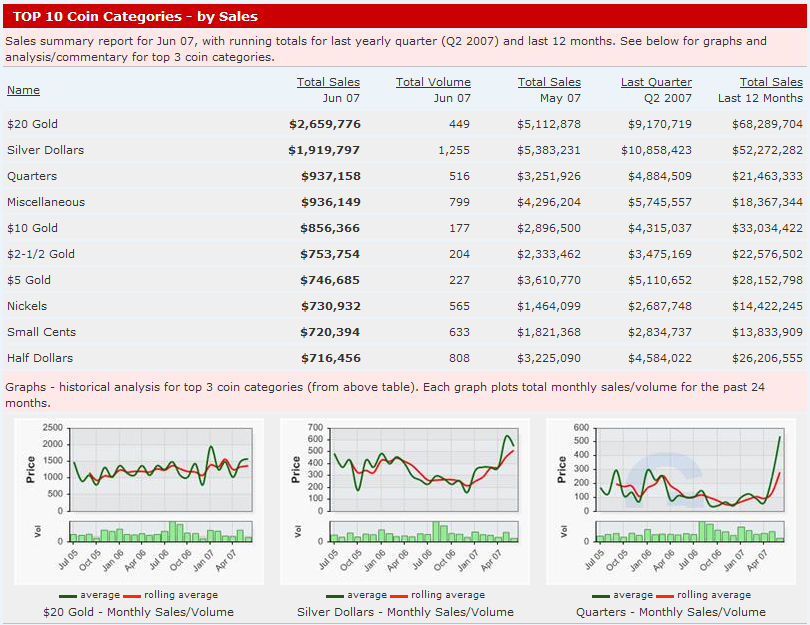810x625 pixels.
Task: Click the TOP 10 Coin Categories heading
Action: (135, 17)
